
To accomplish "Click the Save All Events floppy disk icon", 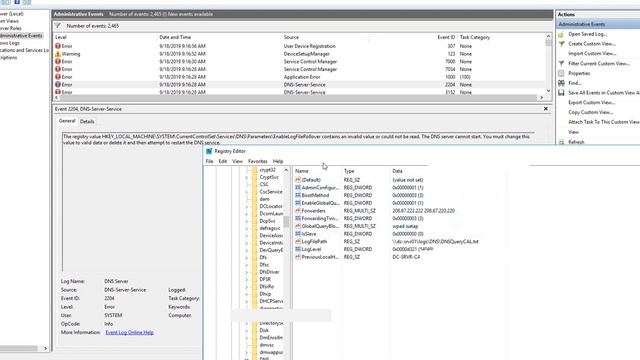I will (561, 93).
